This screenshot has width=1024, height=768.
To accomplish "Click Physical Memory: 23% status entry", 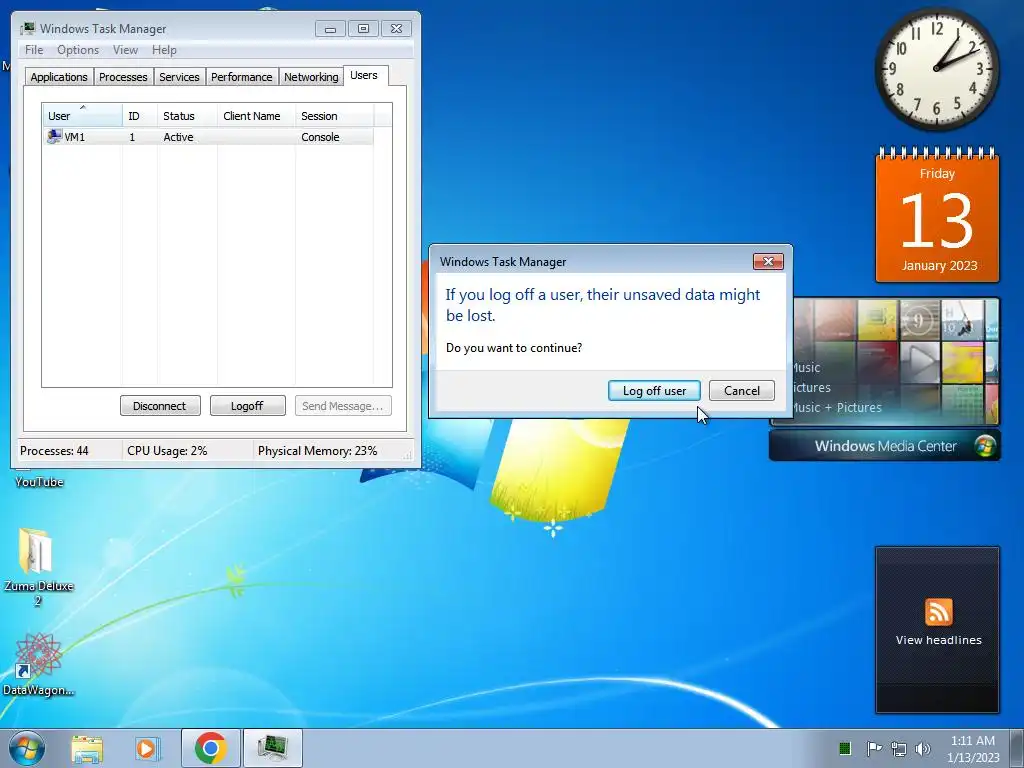I will (317, 451).
